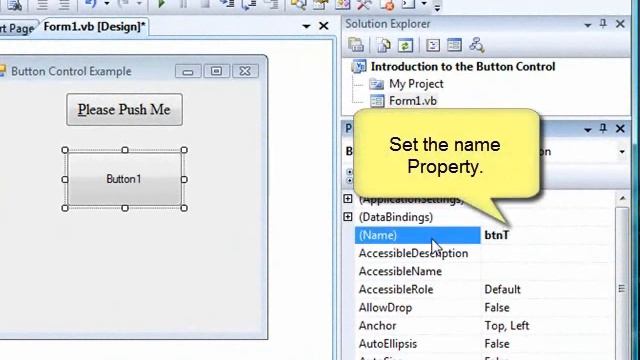Open the Toolbox via hammer-wrench icon
The height and width of the screenshot is (360, 640).
tap(364, 4)
